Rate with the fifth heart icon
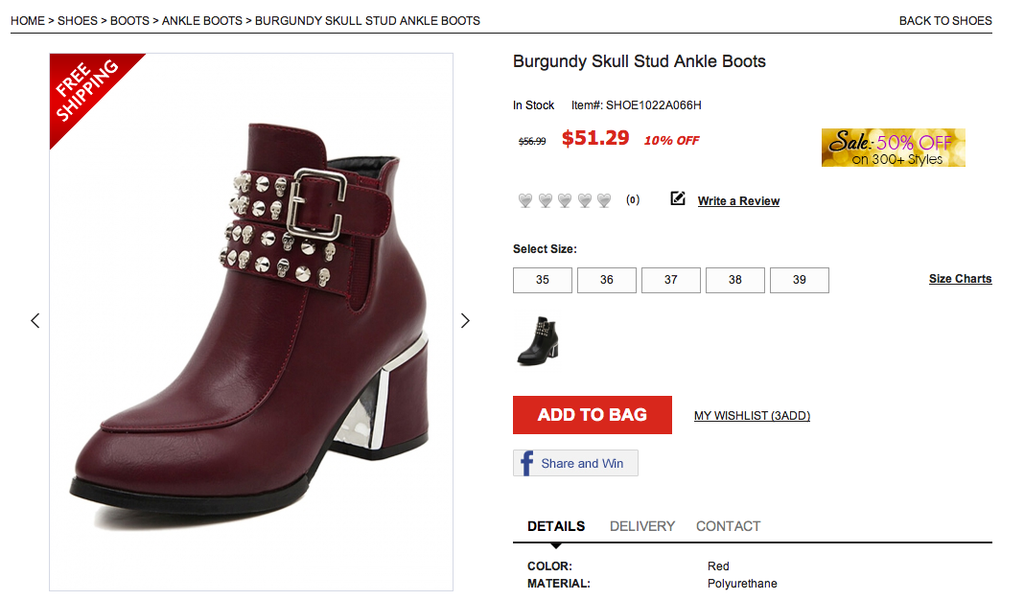The height and width of the screenshot is (600, 1024). pos(604,200)
